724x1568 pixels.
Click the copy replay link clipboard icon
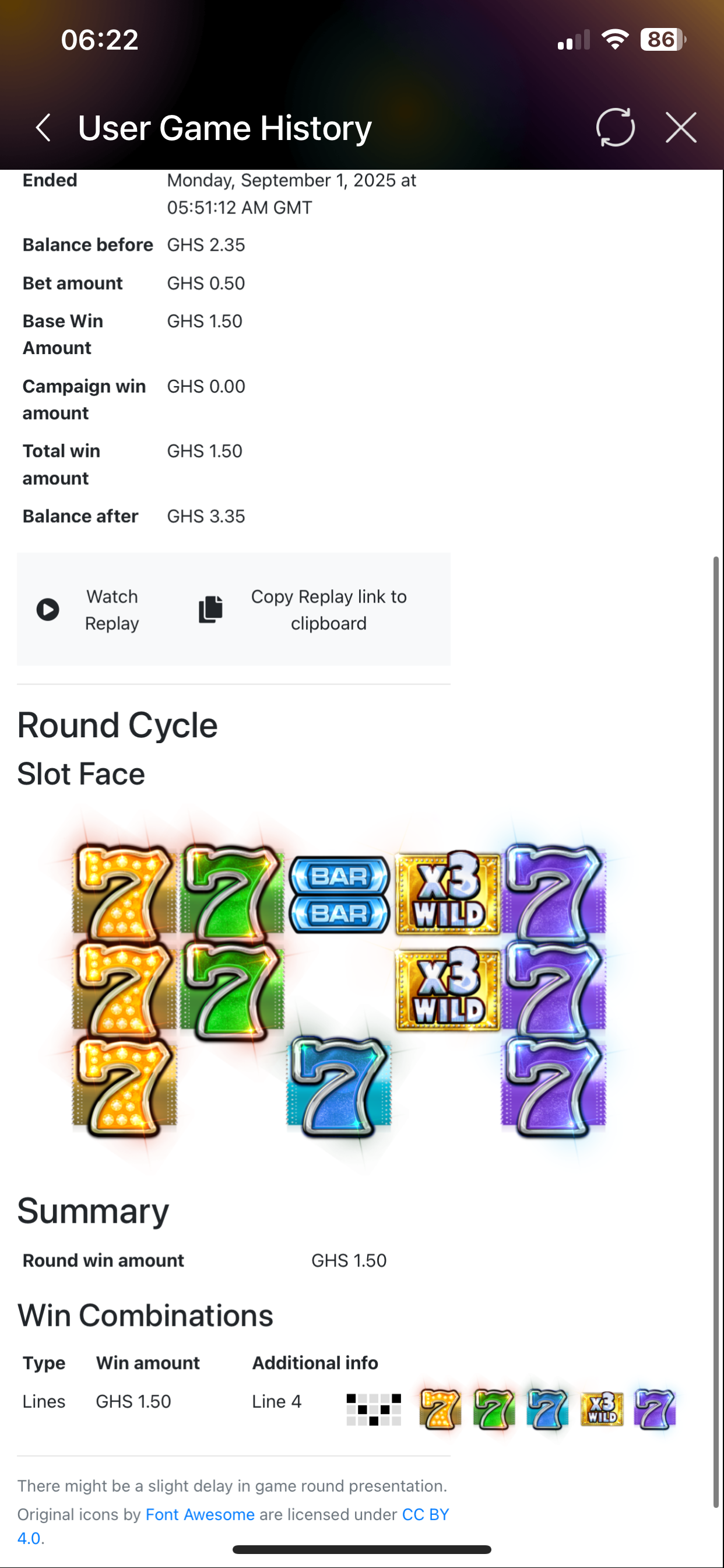point(210,610)
